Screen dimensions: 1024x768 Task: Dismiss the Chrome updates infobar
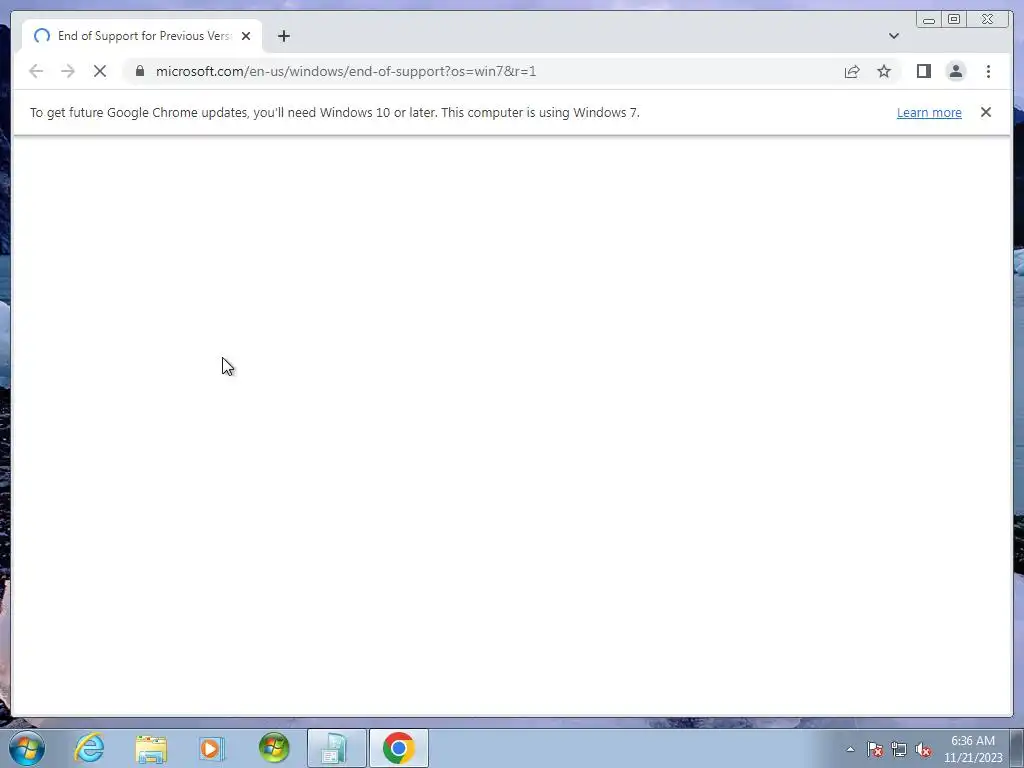point(985,112)
